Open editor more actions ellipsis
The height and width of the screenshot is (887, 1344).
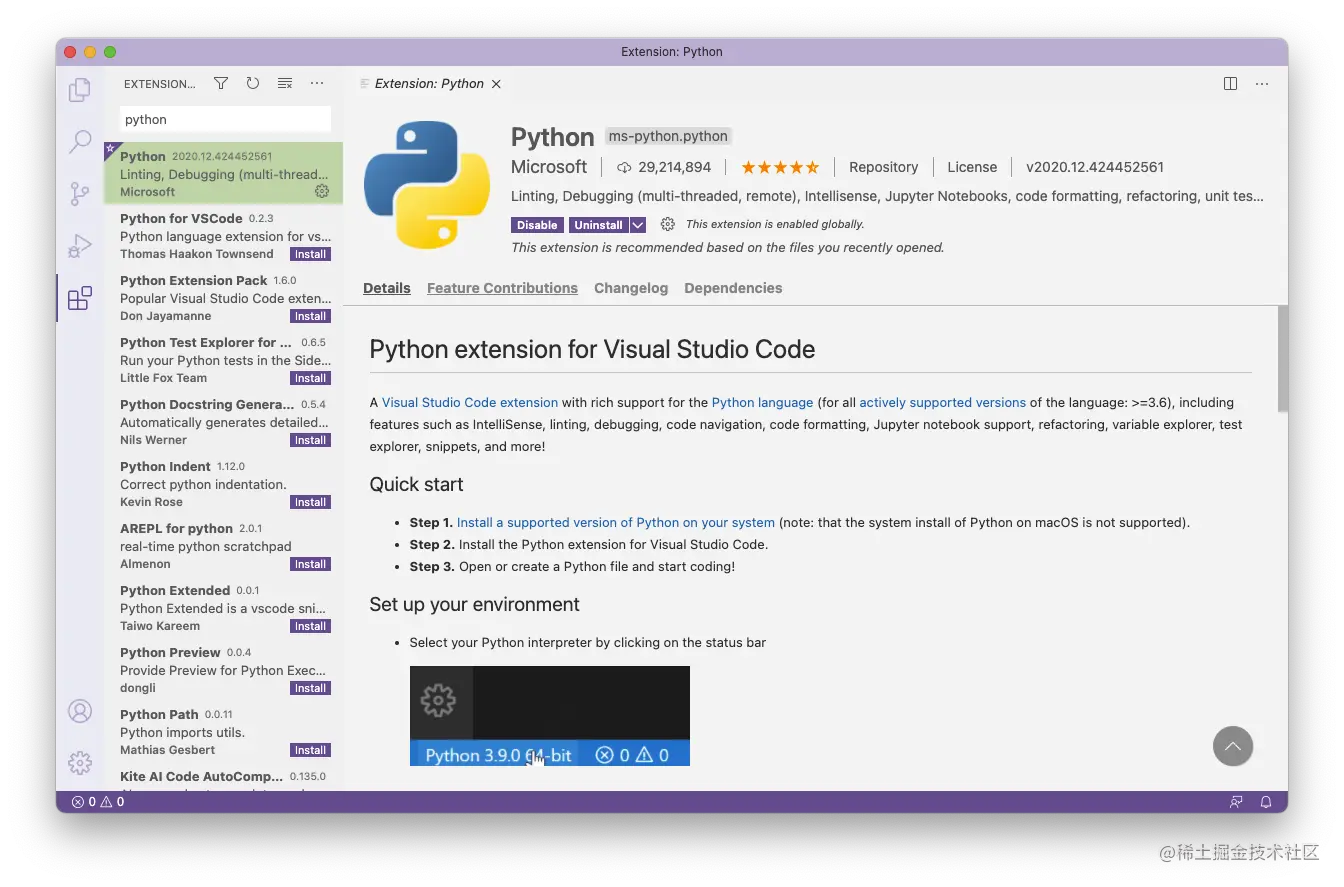pos(1262,84)
